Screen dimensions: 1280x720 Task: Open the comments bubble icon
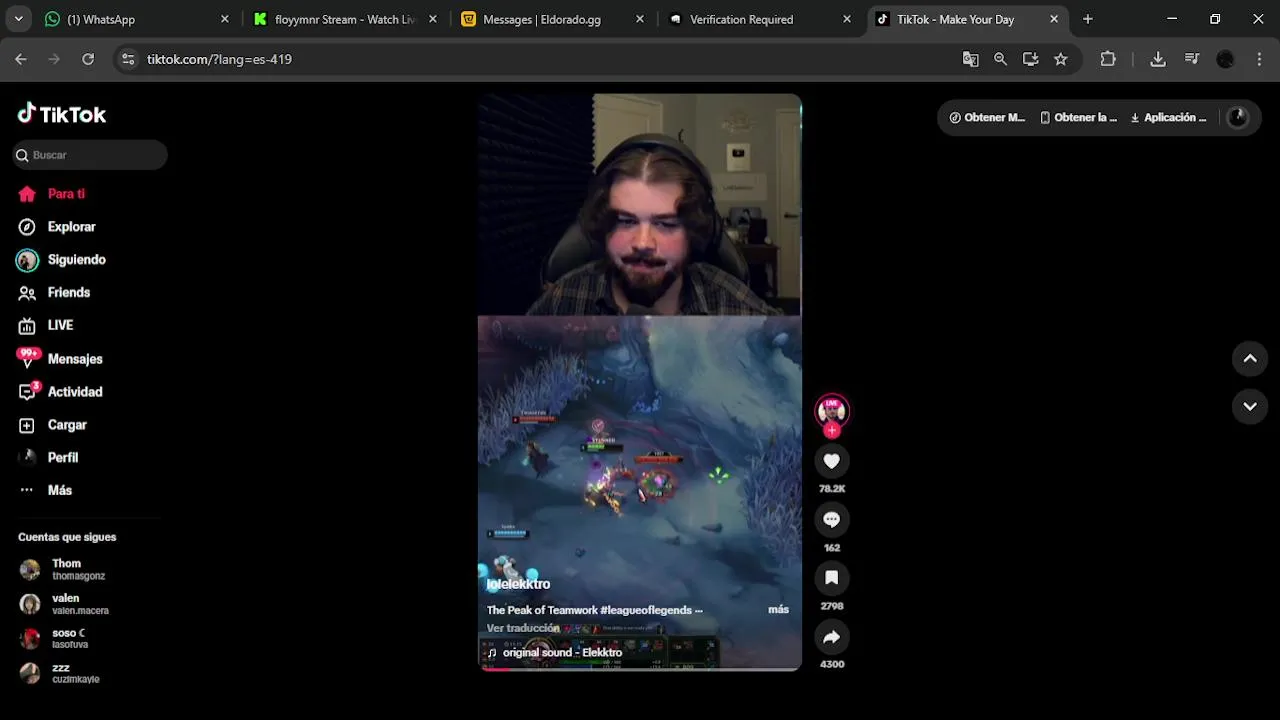(x=831, y=519)
